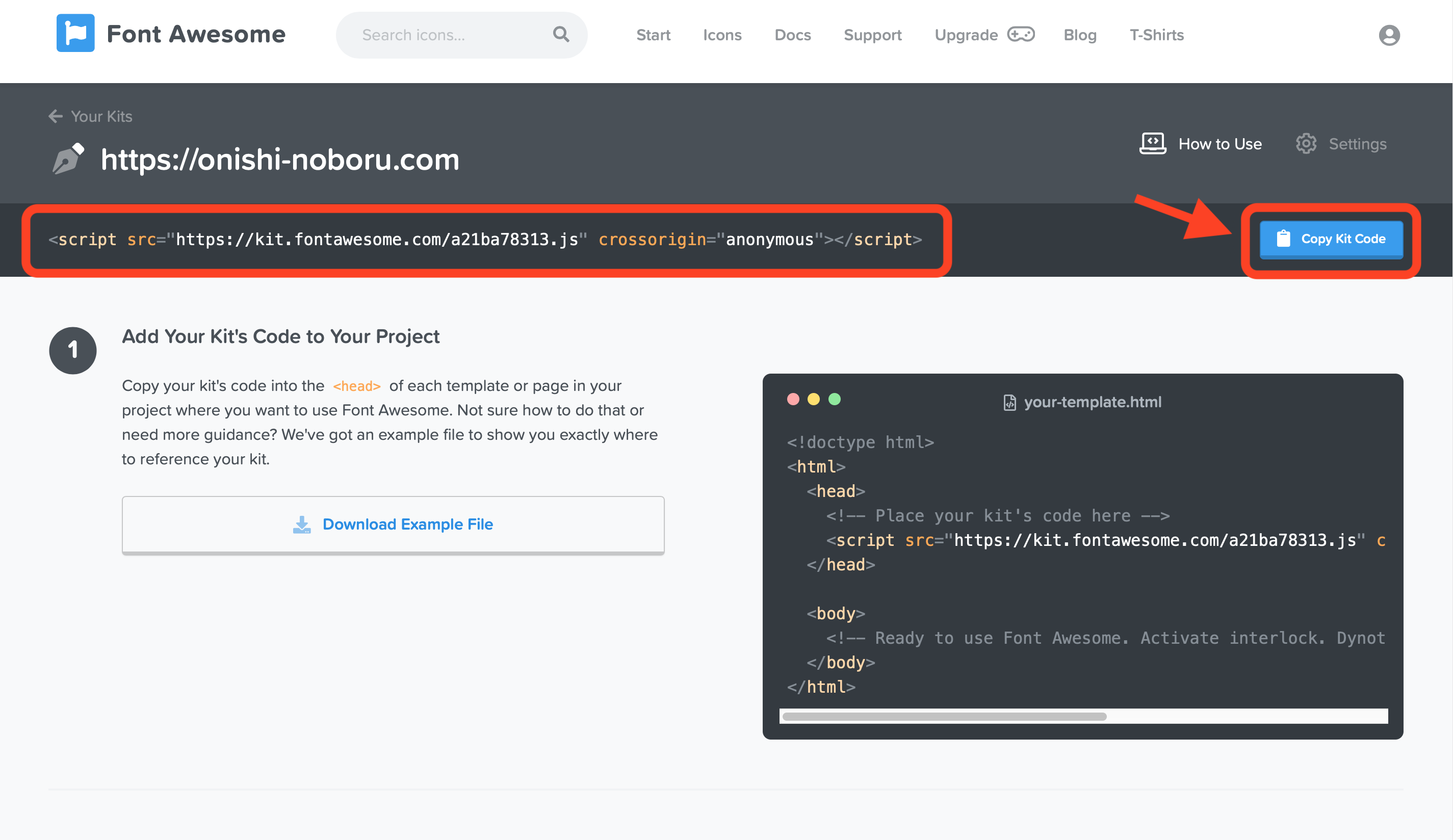
Task: Open the Docs nav item
Action: (793, 35)
